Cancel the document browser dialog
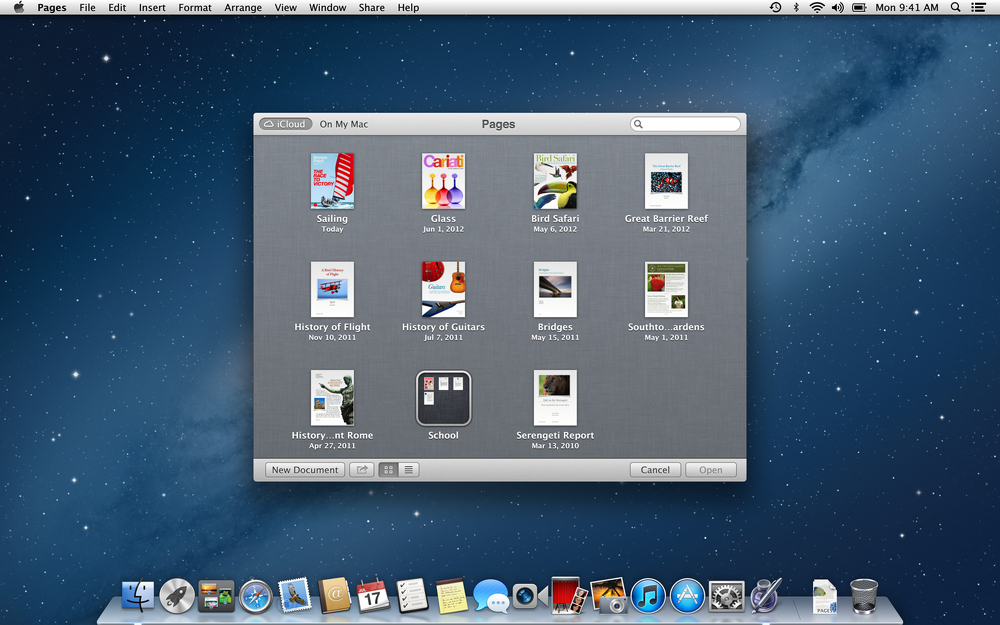The height and width of the screenshot is (625, 1000). 655,470
